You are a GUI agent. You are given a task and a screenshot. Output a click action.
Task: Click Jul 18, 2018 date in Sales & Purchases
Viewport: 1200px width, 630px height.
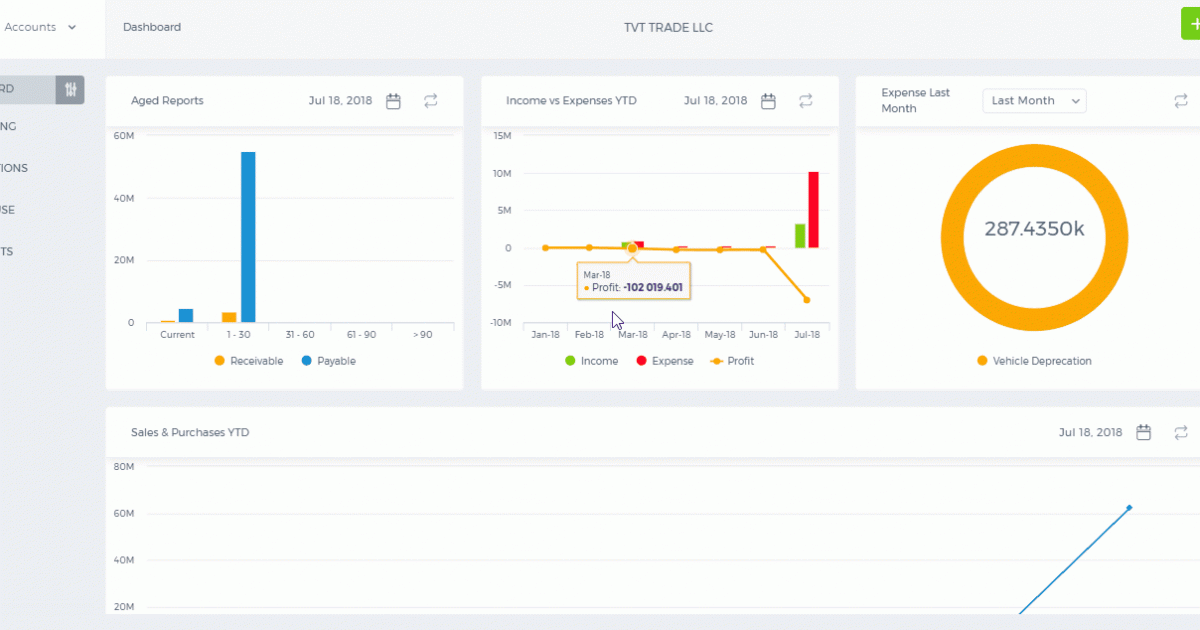click(x=1090, y=432)
